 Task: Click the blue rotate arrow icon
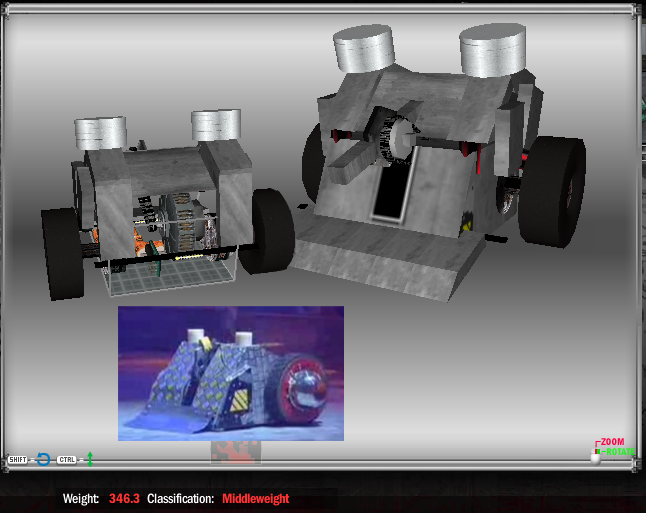tap(43, 459)
